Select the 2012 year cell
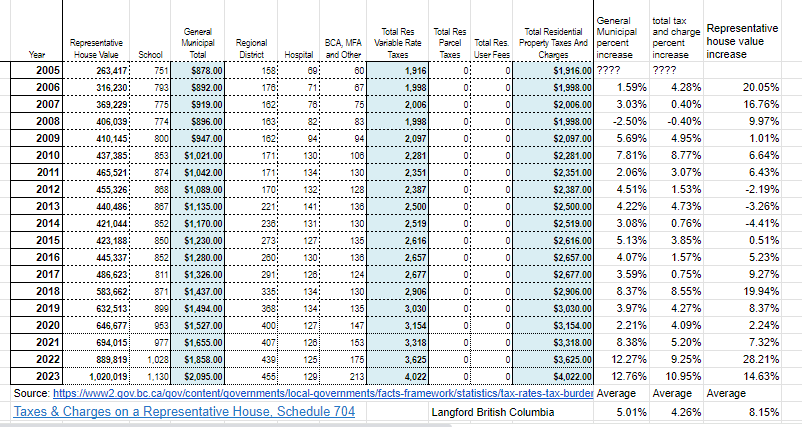Screen dimensions: 802x427 (x=36, y=189)
